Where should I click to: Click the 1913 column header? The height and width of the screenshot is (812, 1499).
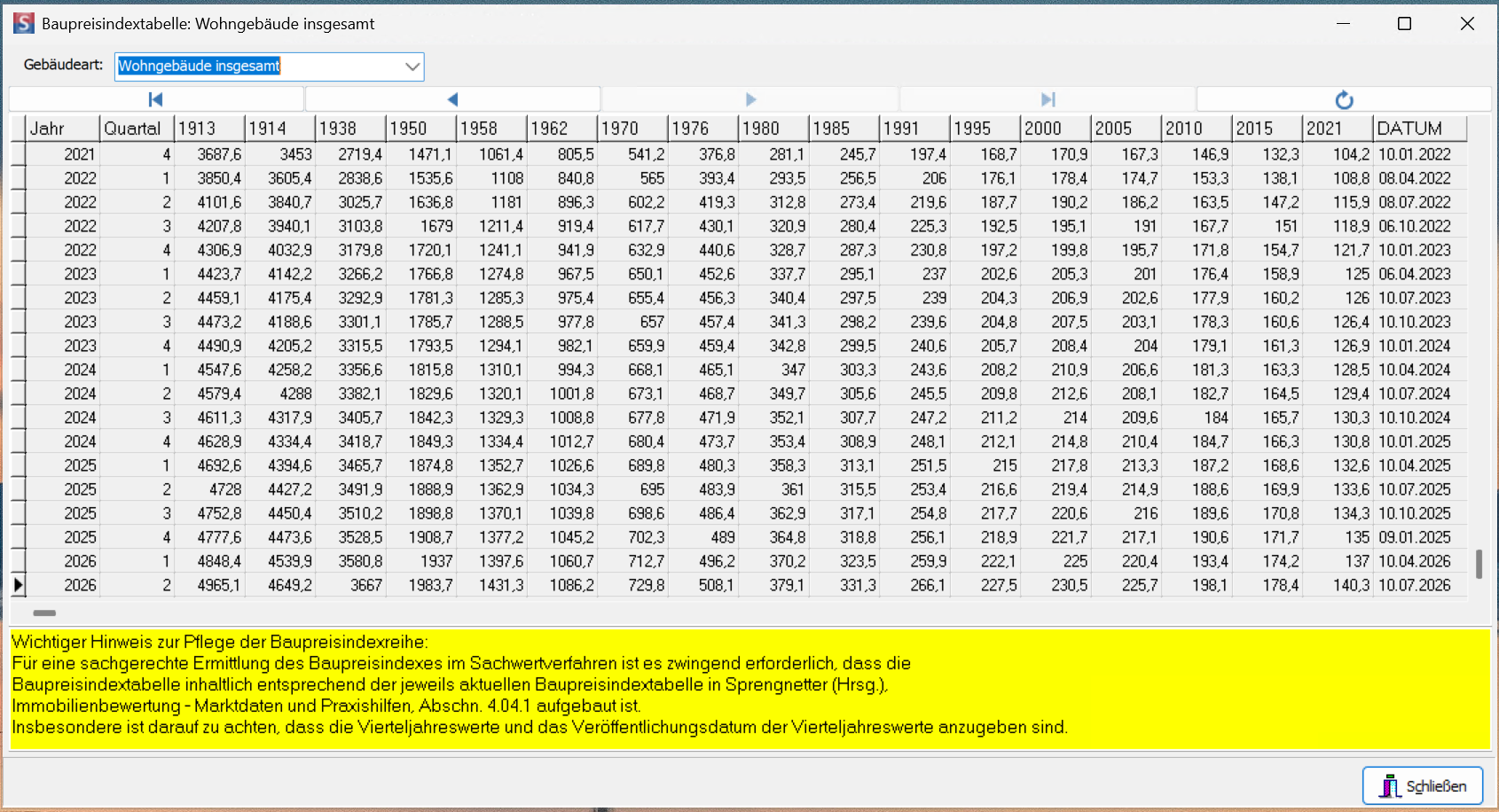tap(209, 129)
